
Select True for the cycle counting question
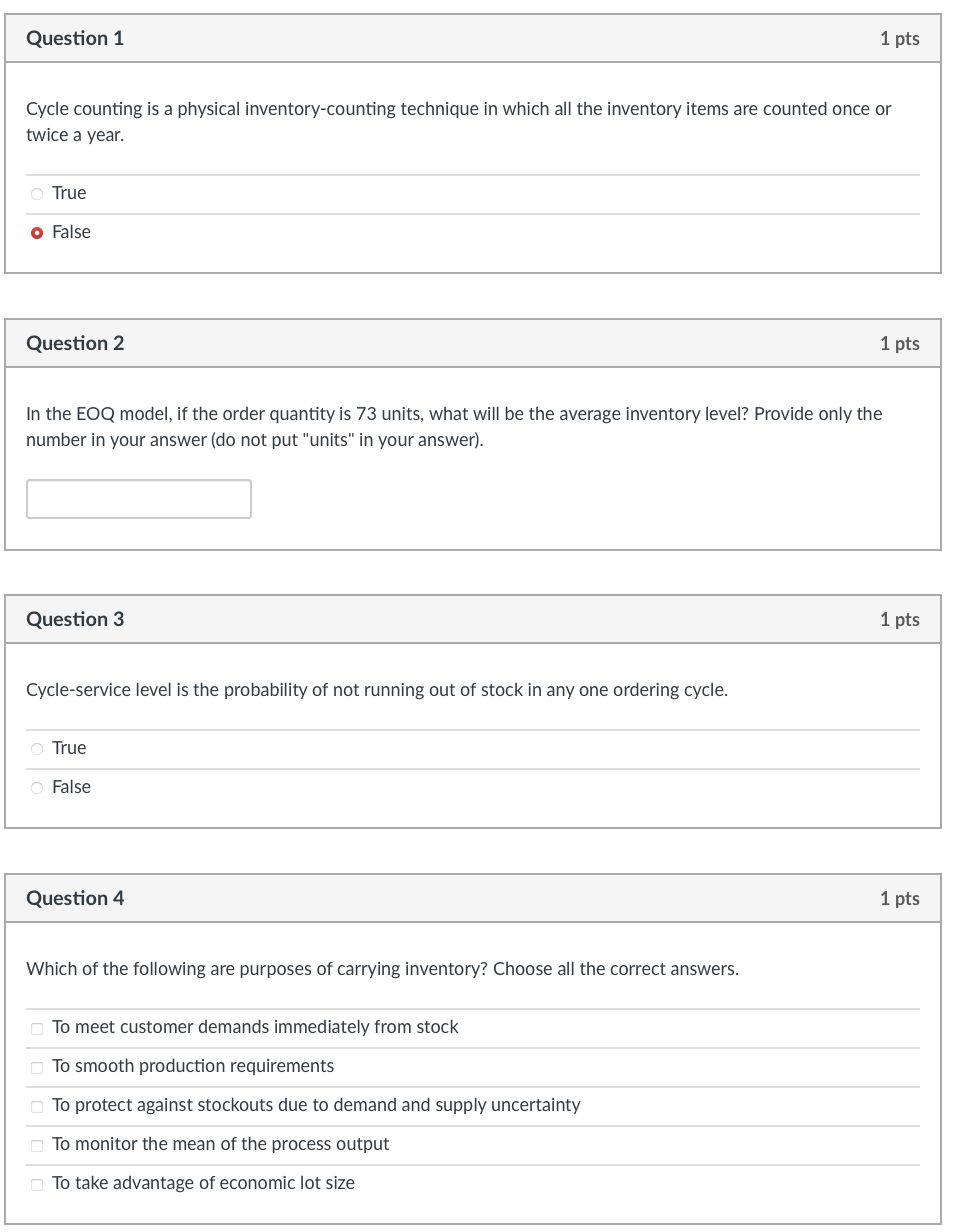(x=37, y=193)
